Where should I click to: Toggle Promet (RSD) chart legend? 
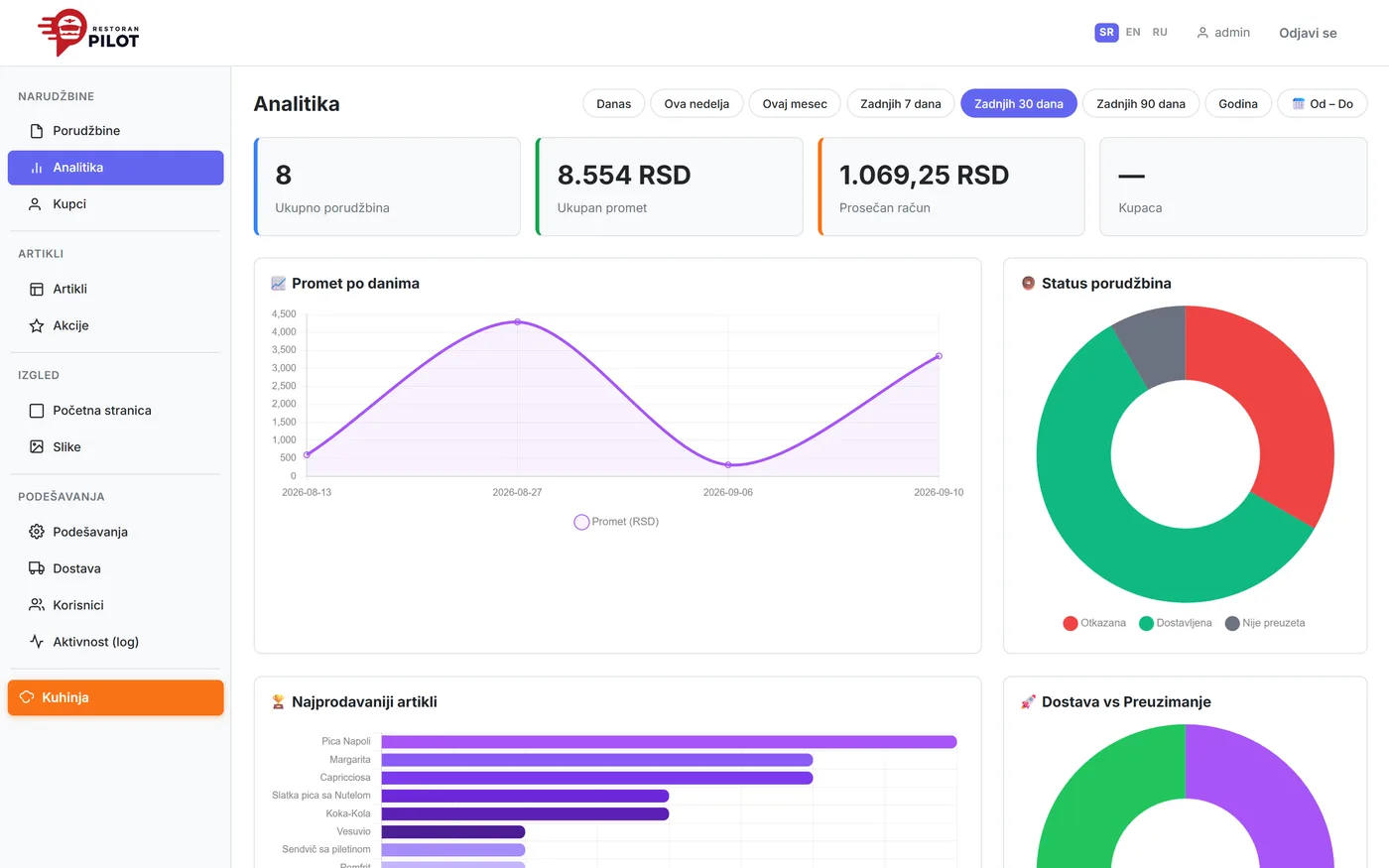click(616, 522)
